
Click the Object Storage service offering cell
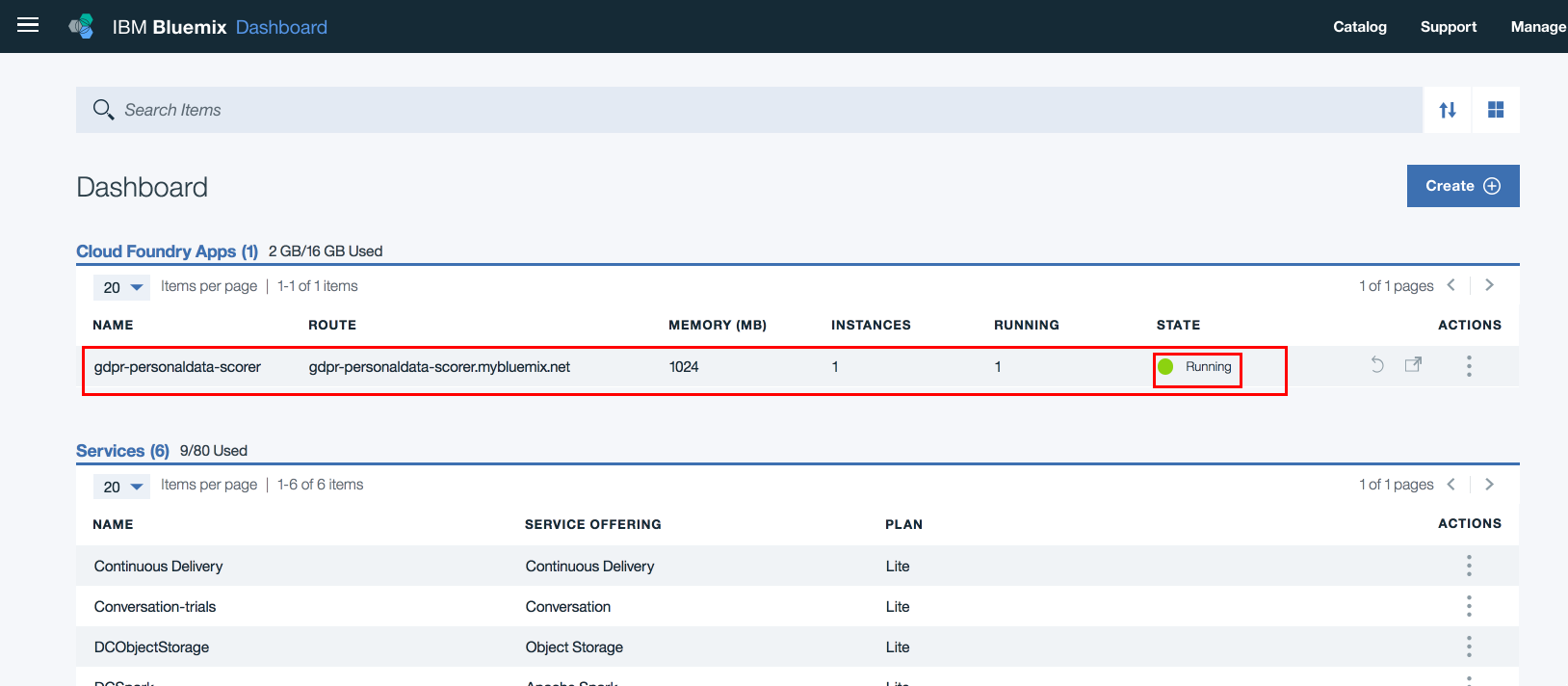point(574,647)
